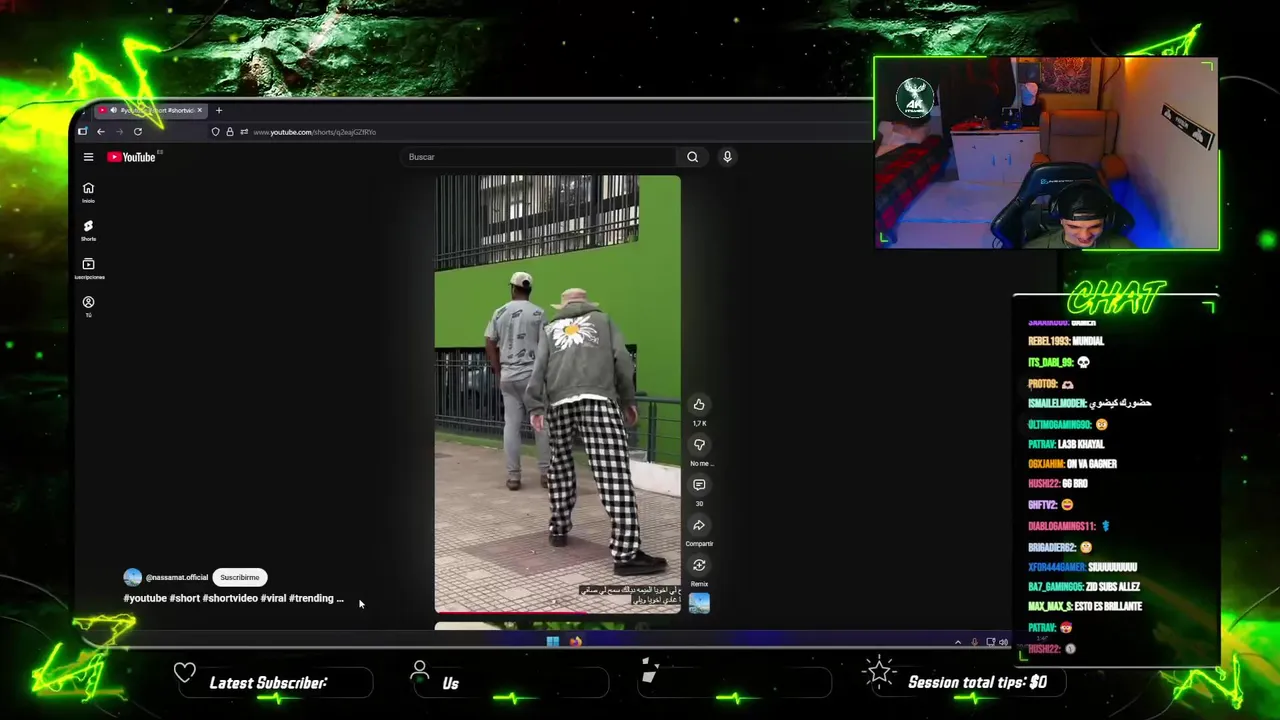The height and width of the screenshot is (720, 1280).
Task: Click the Short video to pause
Action: pos(557,393)
